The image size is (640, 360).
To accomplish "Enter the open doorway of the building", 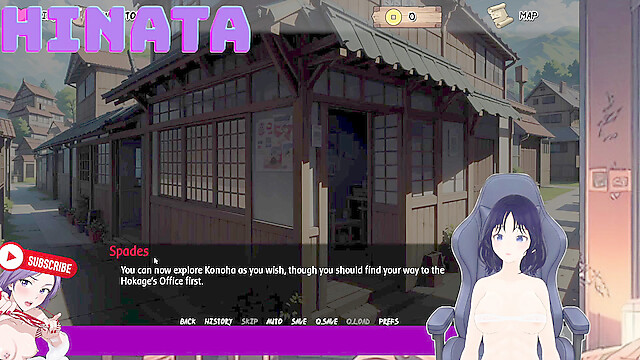I will tap(347, 180).
